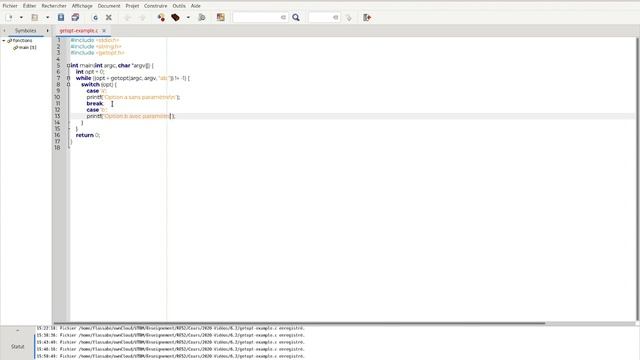The width and height of the screenshot is (640, 360).
Task: Open the build options dropdown arrow
Action: [188, 18]
